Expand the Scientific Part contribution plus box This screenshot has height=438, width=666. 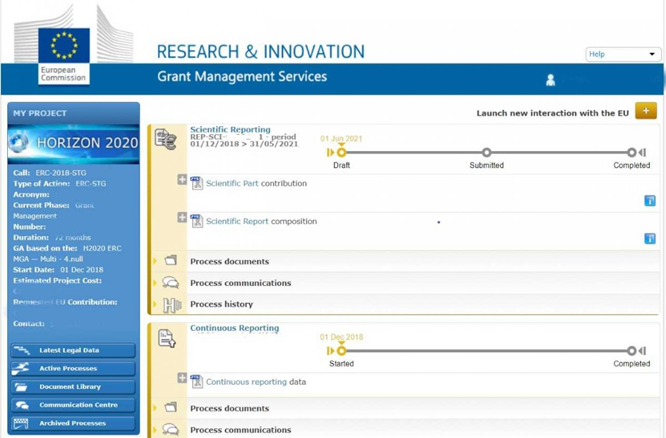tap(182, 180)
